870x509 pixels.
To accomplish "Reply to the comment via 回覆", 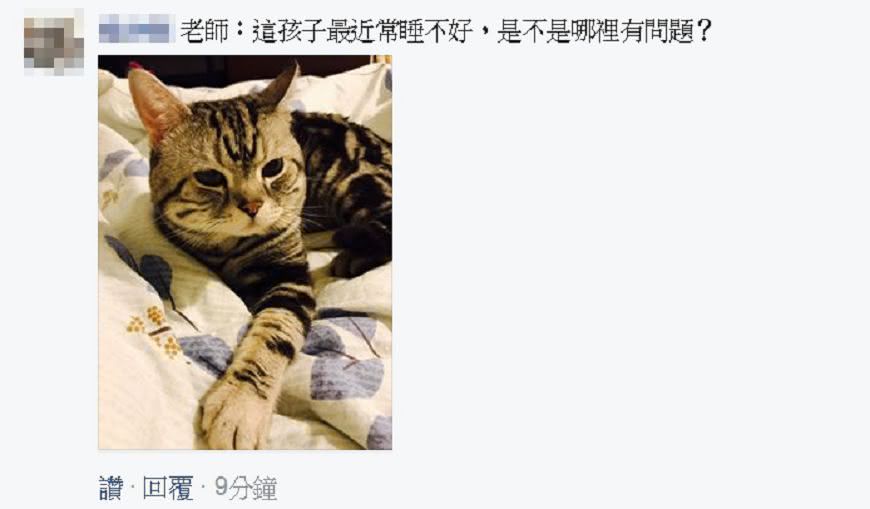I will coord(168,488).
